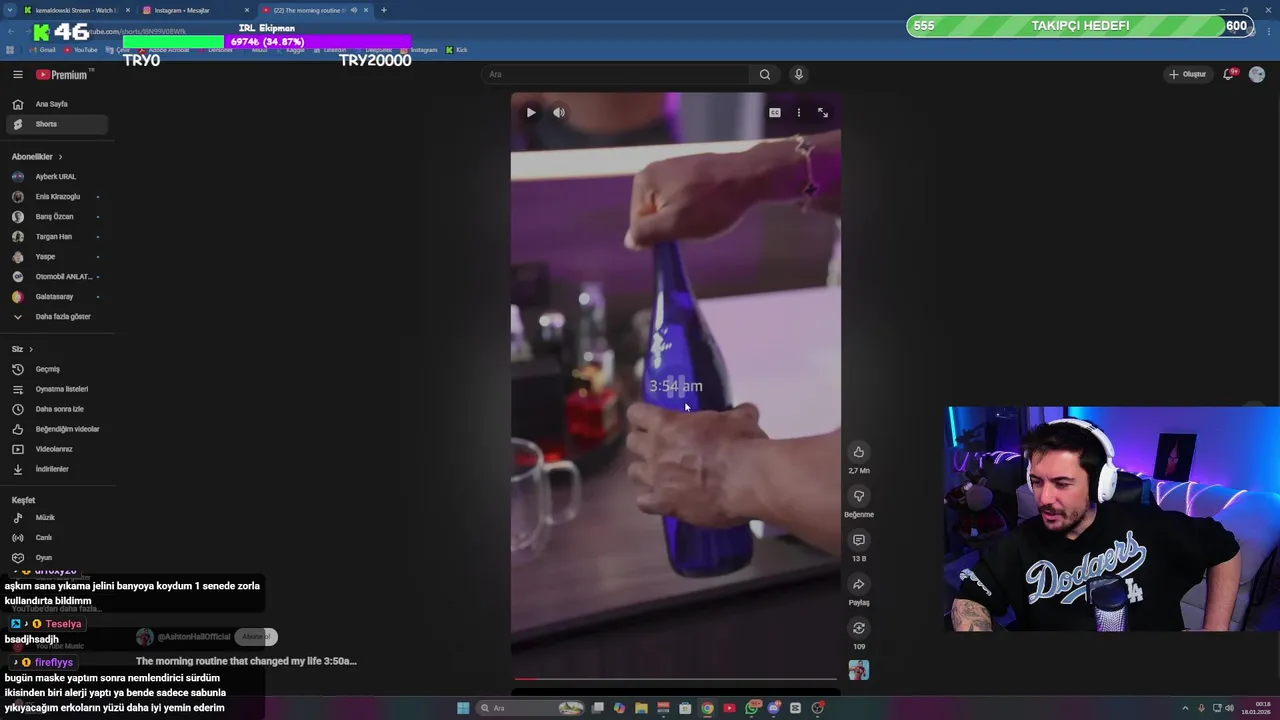Open the @AshtonHallOfficial channel link
Viewport: 1280px width, 720px height.
(x=194, y=637)
